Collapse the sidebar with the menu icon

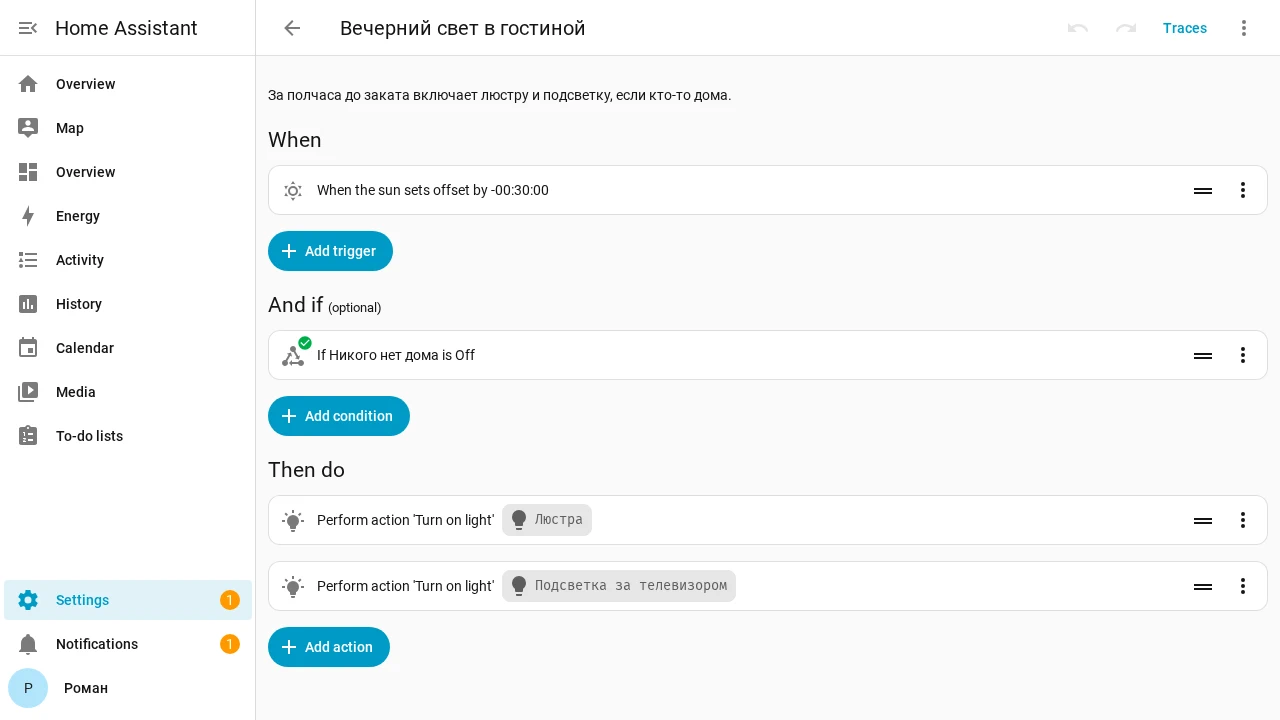tap(28, 28)
